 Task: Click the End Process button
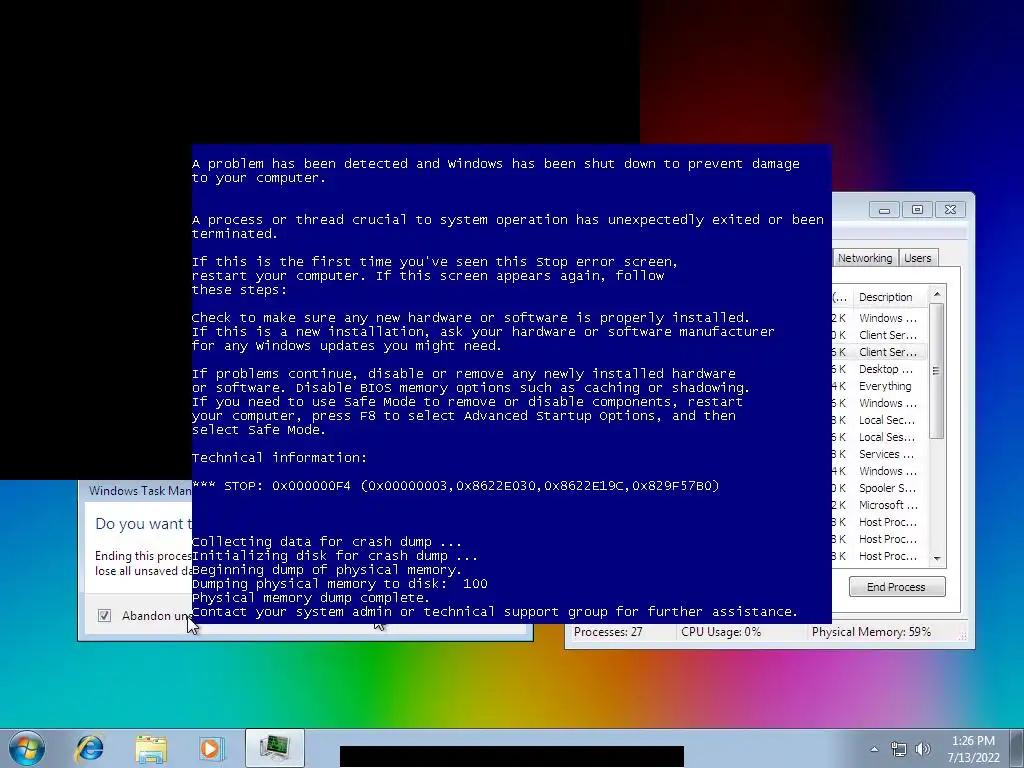coord(897,586)
